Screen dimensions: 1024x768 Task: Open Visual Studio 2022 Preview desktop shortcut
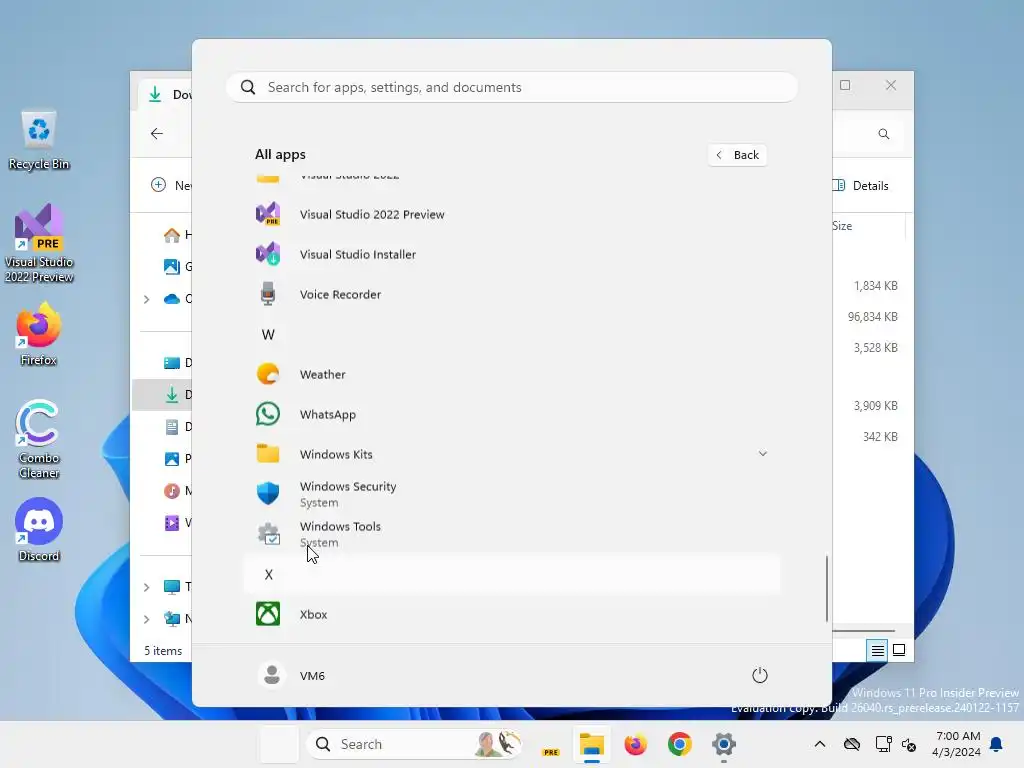(x=39, y=243)
